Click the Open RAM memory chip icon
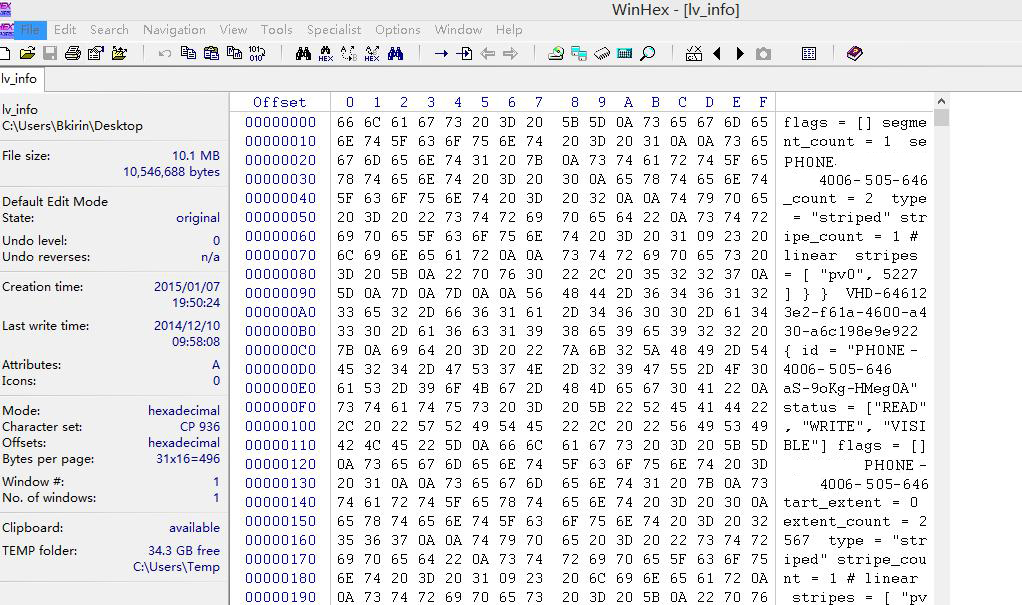Screen dimensions: 1022x605 click(602, 53)
